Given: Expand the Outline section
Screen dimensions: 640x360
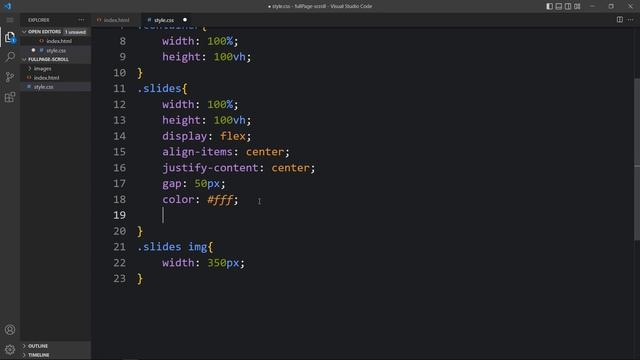Looking at the screenshot, I should [x=38, y=346].
